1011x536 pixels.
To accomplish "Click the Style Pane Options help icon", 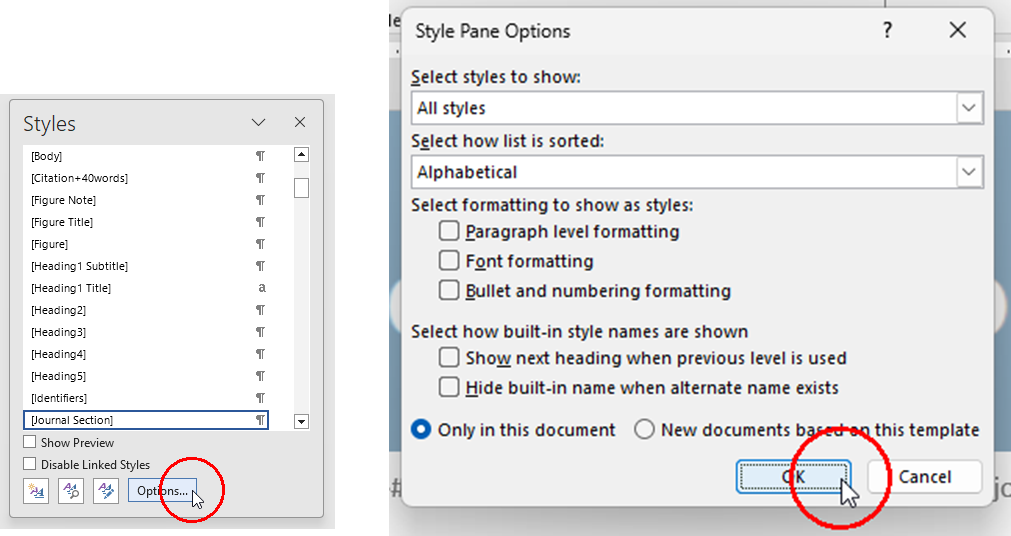I will (886, 31).
